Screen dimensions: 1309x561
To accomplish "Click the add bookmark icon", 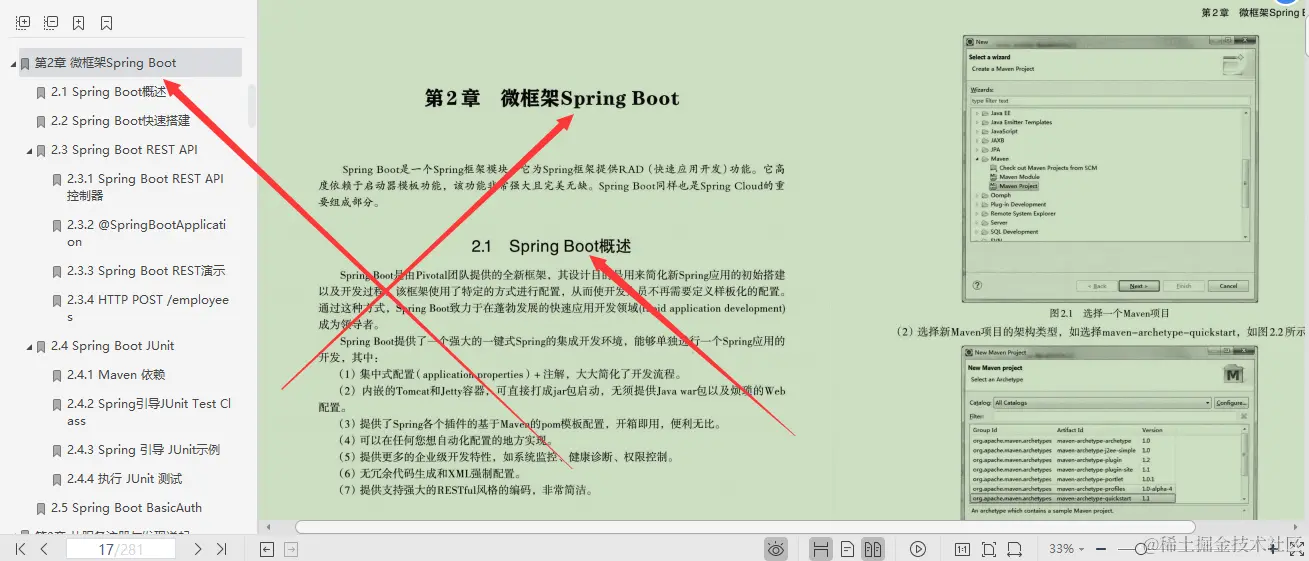I will click(x=79, y=22).
